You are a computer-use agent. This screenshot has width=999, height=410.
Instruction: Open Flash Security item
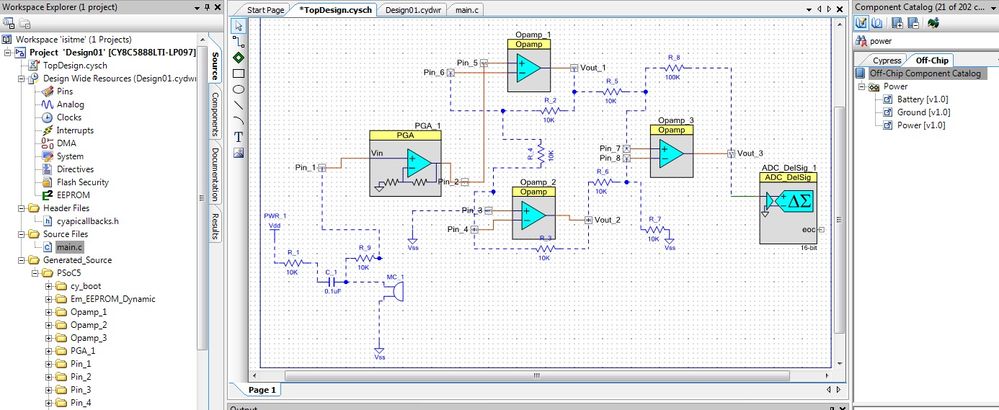(x=83, y=182)
